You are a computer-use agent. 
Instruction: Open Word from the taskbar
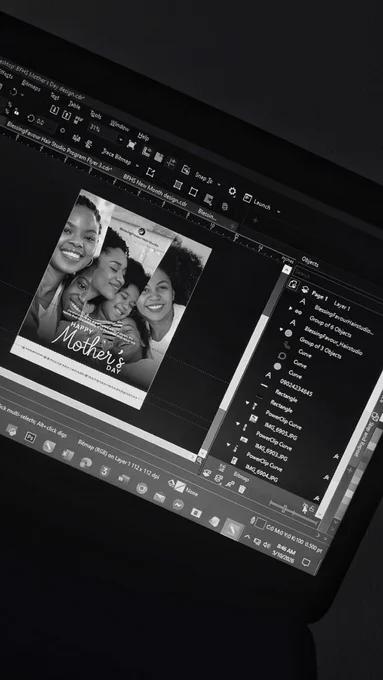click(124, 478)
